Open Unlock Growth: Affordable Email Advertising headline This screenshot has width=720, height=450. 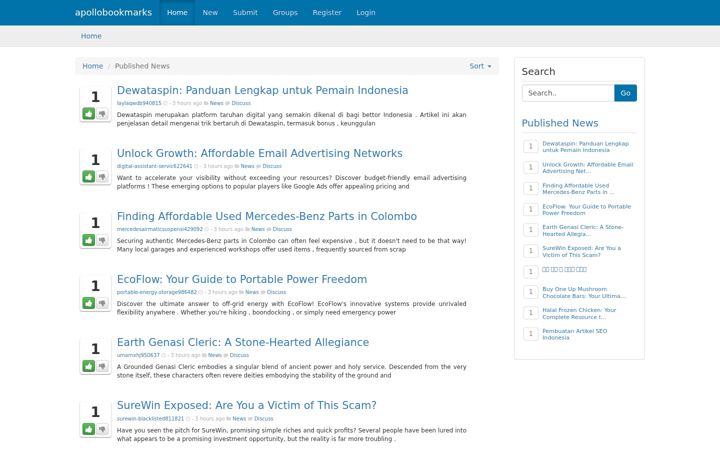[259, 153]
